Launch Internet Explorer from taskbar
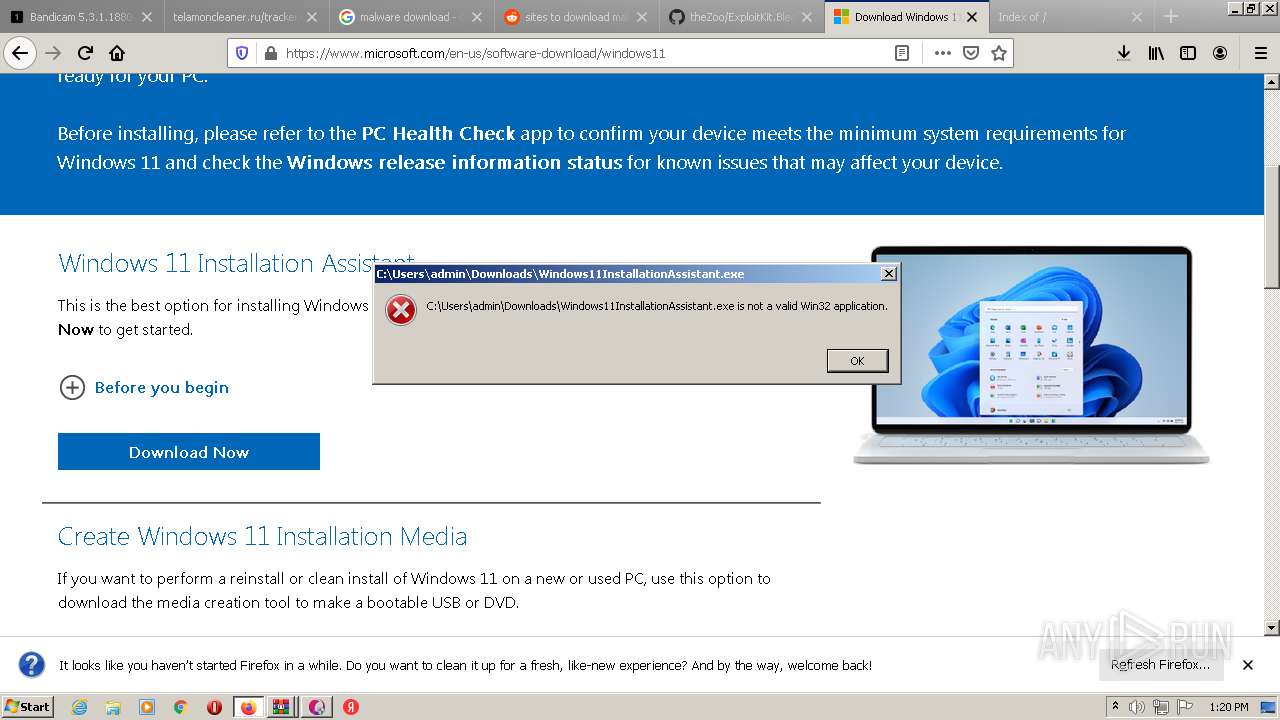 79,707
